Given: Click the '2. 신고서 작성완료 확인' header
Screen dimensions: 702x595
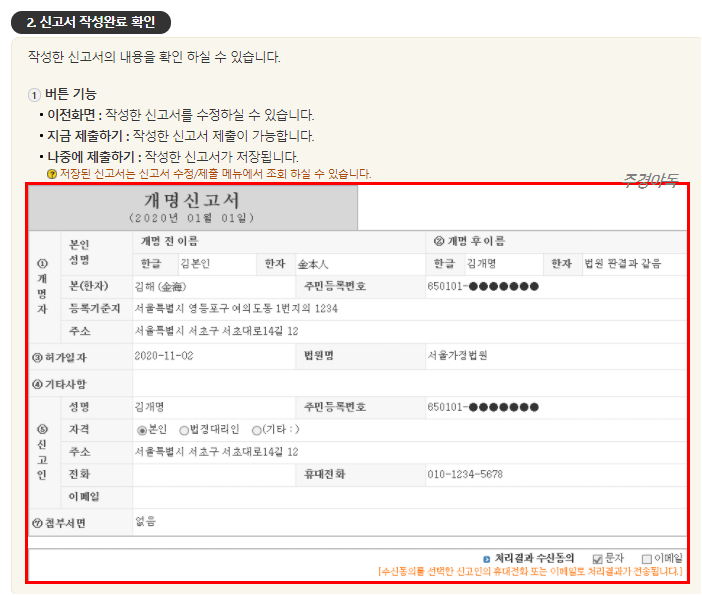Looking at the screenshot, I should tap(91, 22).
